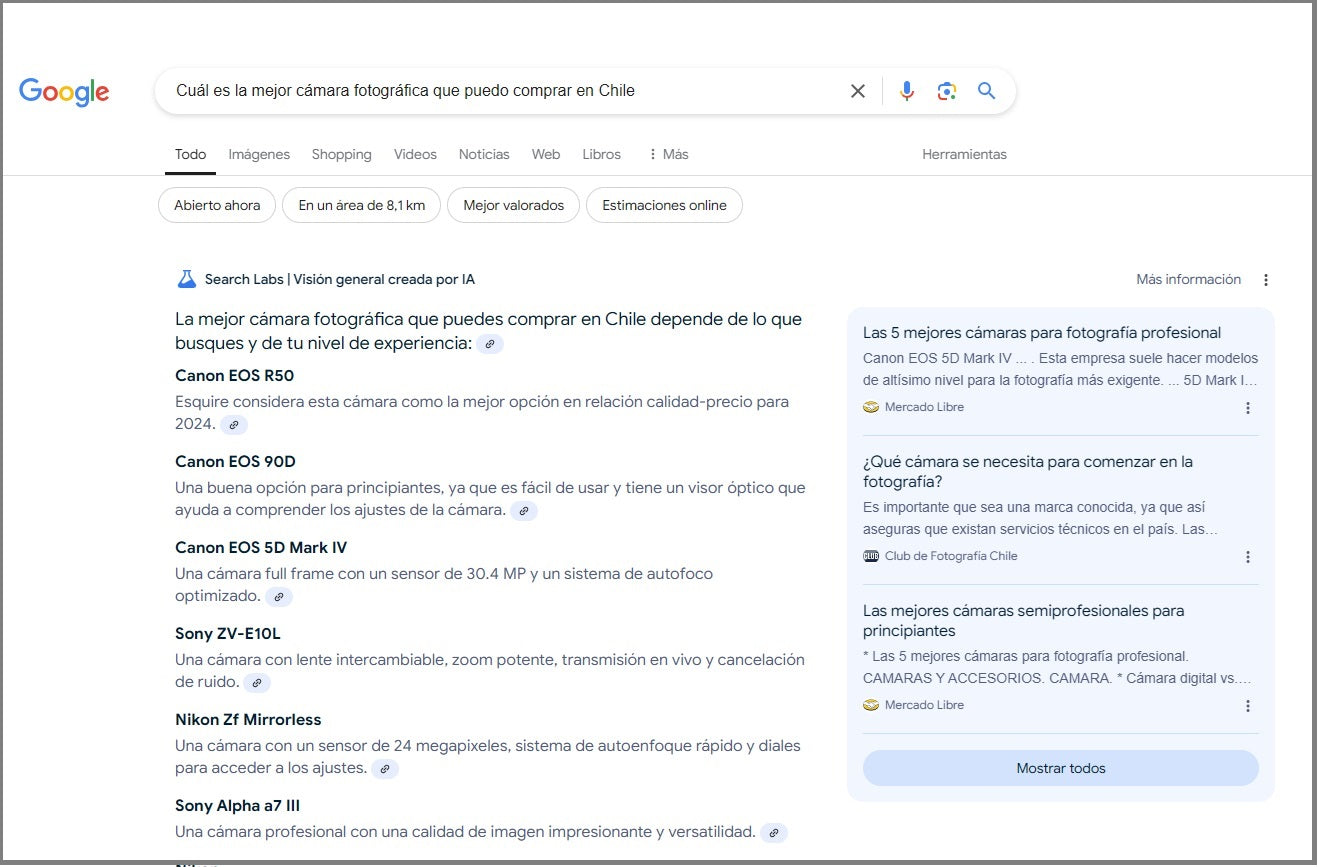Open source link icon after intro paragraph
Screen dimensions: 1318x867
[x=490, y=344]
